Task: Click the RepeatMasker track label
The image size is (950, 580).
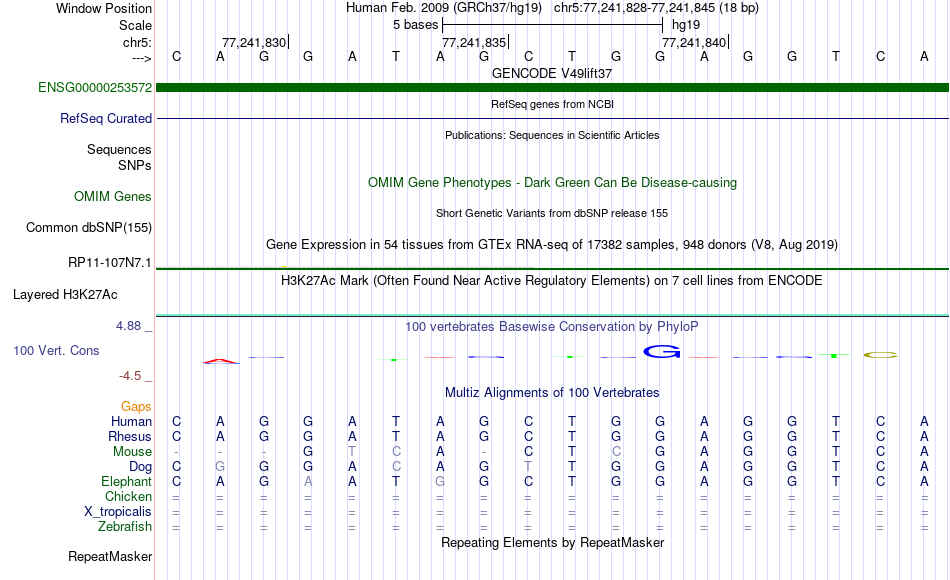Action: point(110,556)
